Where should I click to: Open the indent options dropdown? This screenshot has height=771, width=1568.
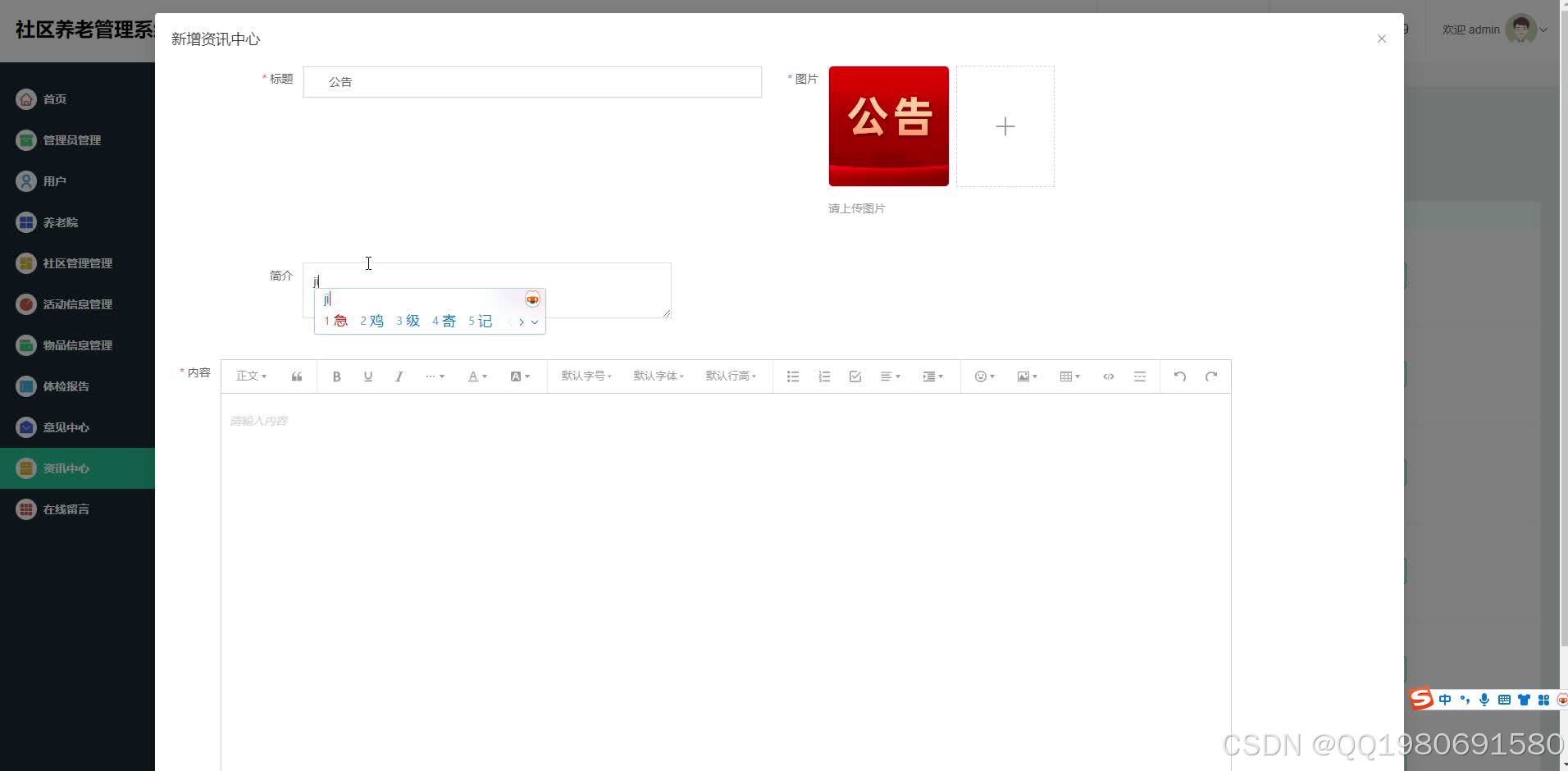pyautogui.click(x=933, y=376)
